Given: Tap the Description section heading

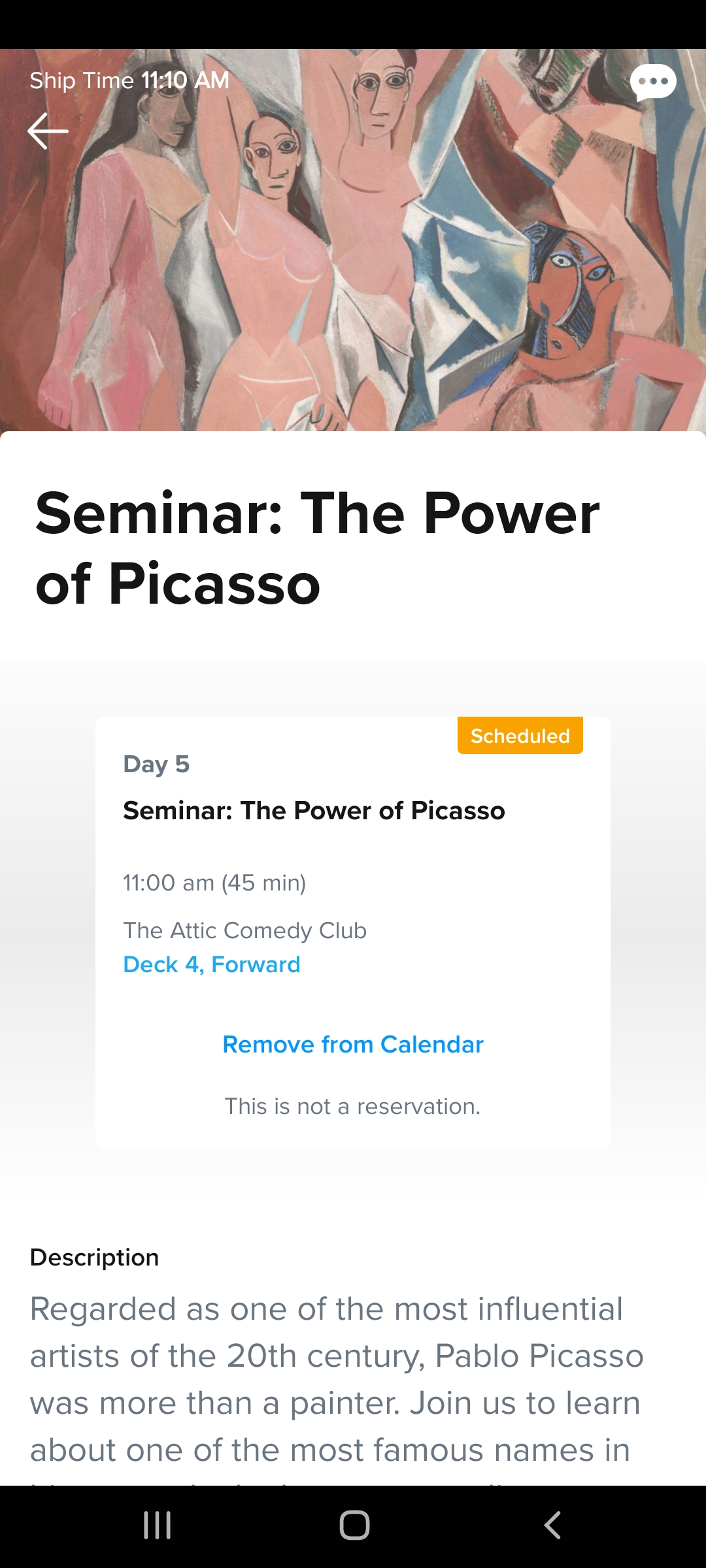Looking at the screenshot, I should pos(95,1257).
